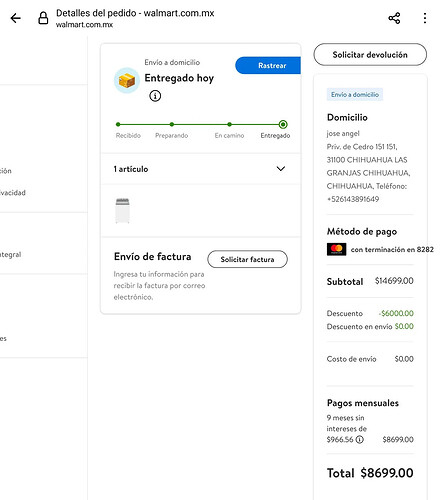Image resolution: width=440 pixels, height=500 pixels.
Task: Open the washer product thumbnail
Action: click(x=122, y=210)
